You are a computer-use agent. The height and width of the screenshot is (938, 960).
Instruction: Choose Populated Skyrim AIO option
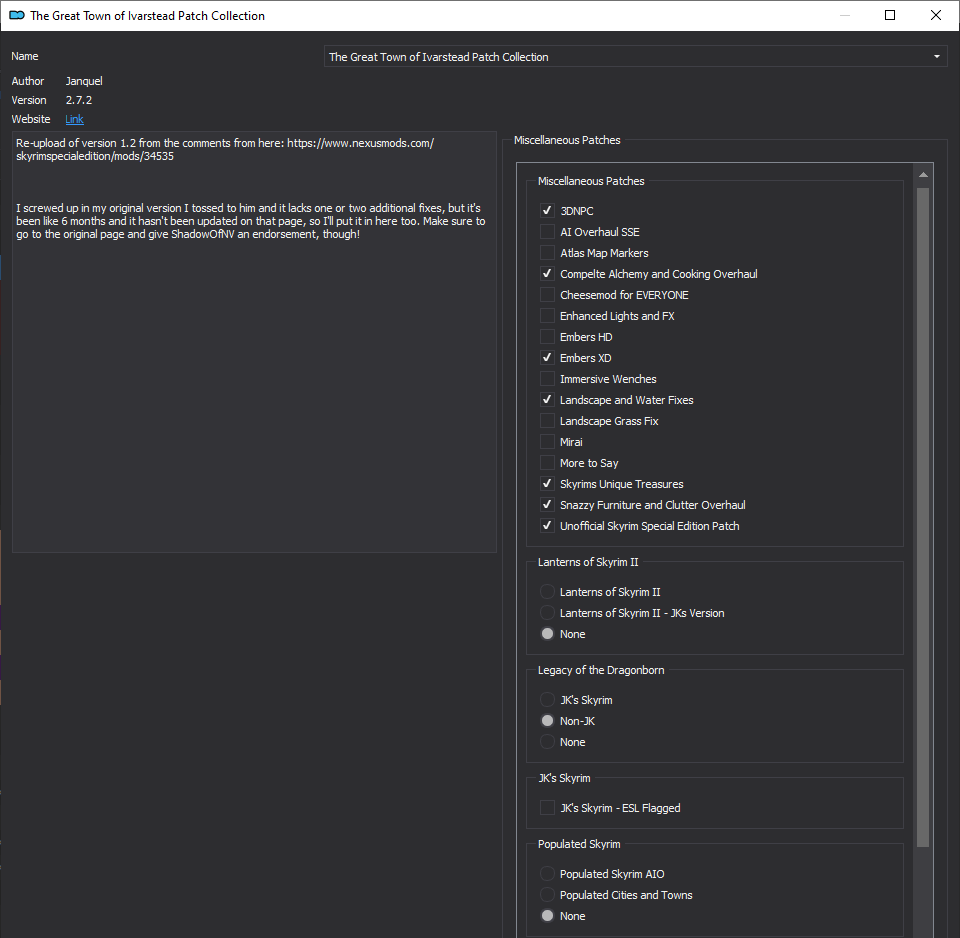[x=547, y=874]
